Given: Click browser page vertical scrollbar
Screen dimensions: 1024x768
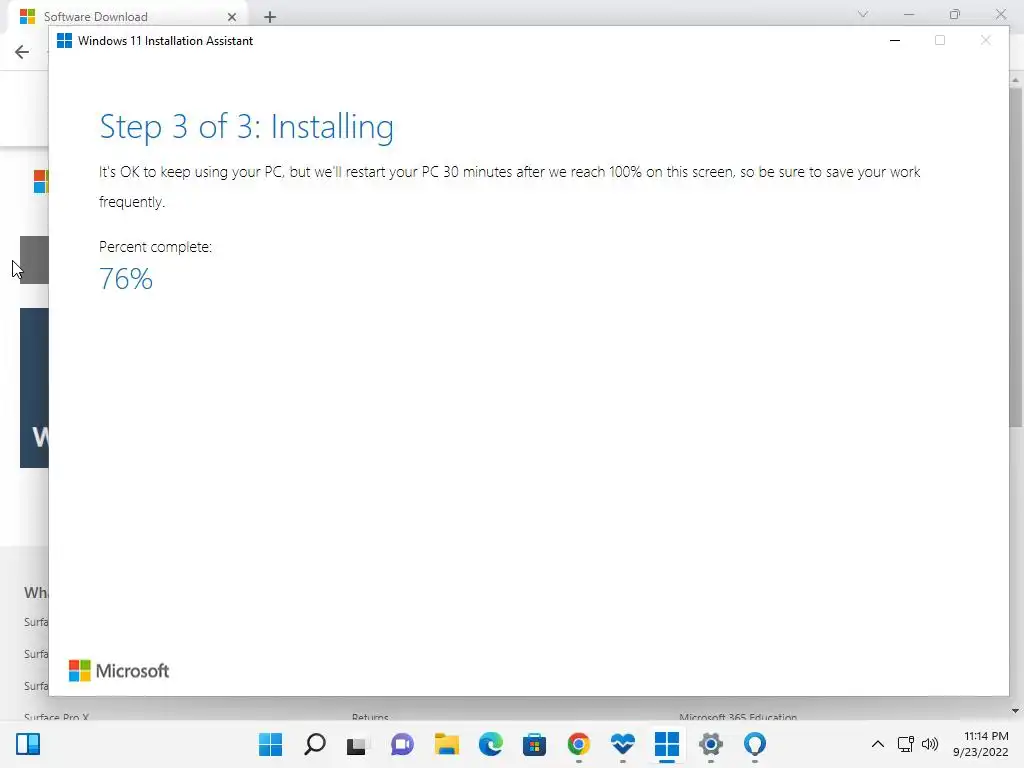Looking at the screenshot, I should pyautogui.click(x=1015, y=257).
